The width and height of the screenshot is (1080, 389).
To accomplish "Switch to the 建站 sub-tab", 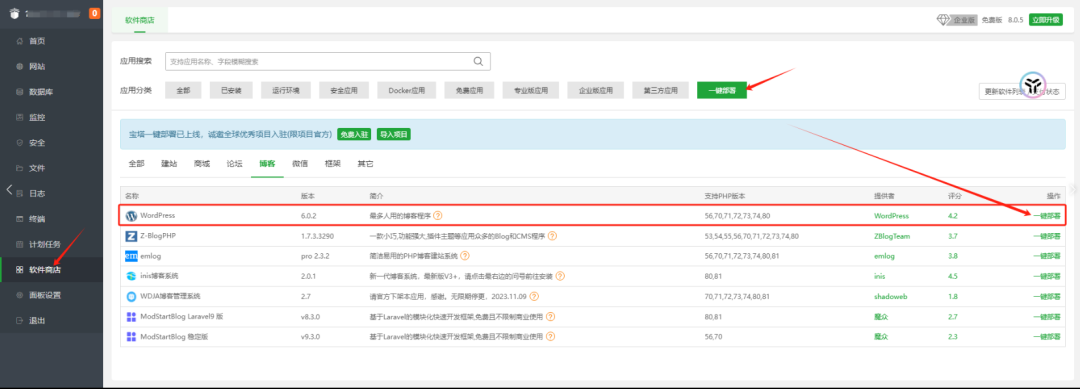I will (169, 164).
